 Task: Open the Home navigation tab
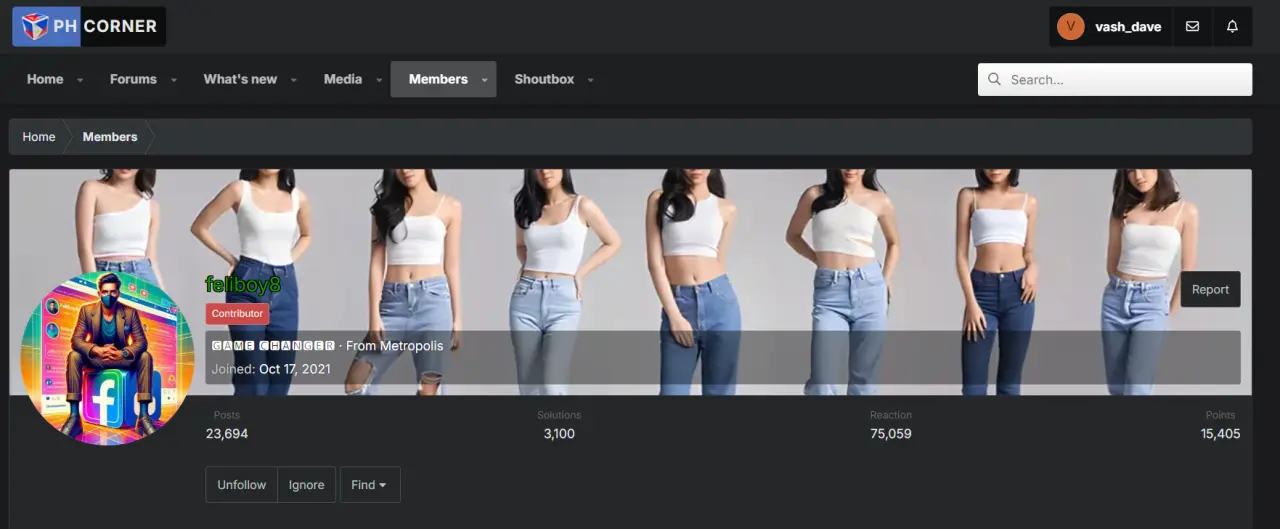45,79
